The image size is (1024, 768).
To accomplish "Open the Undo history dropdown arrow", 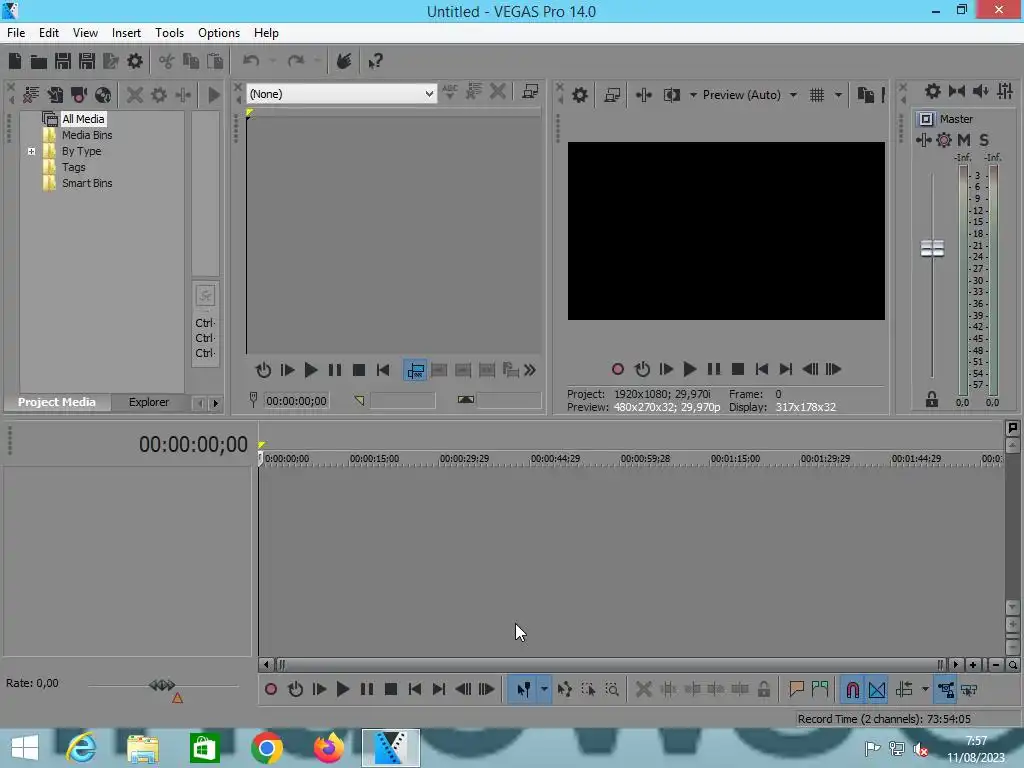I will (272, 61).
